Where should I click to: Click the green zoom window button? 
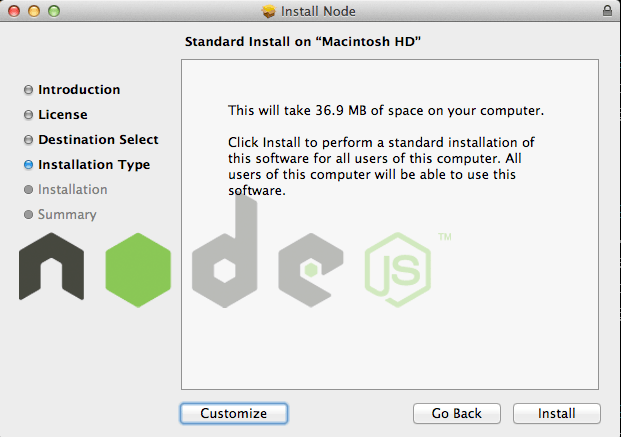[54, 11]
